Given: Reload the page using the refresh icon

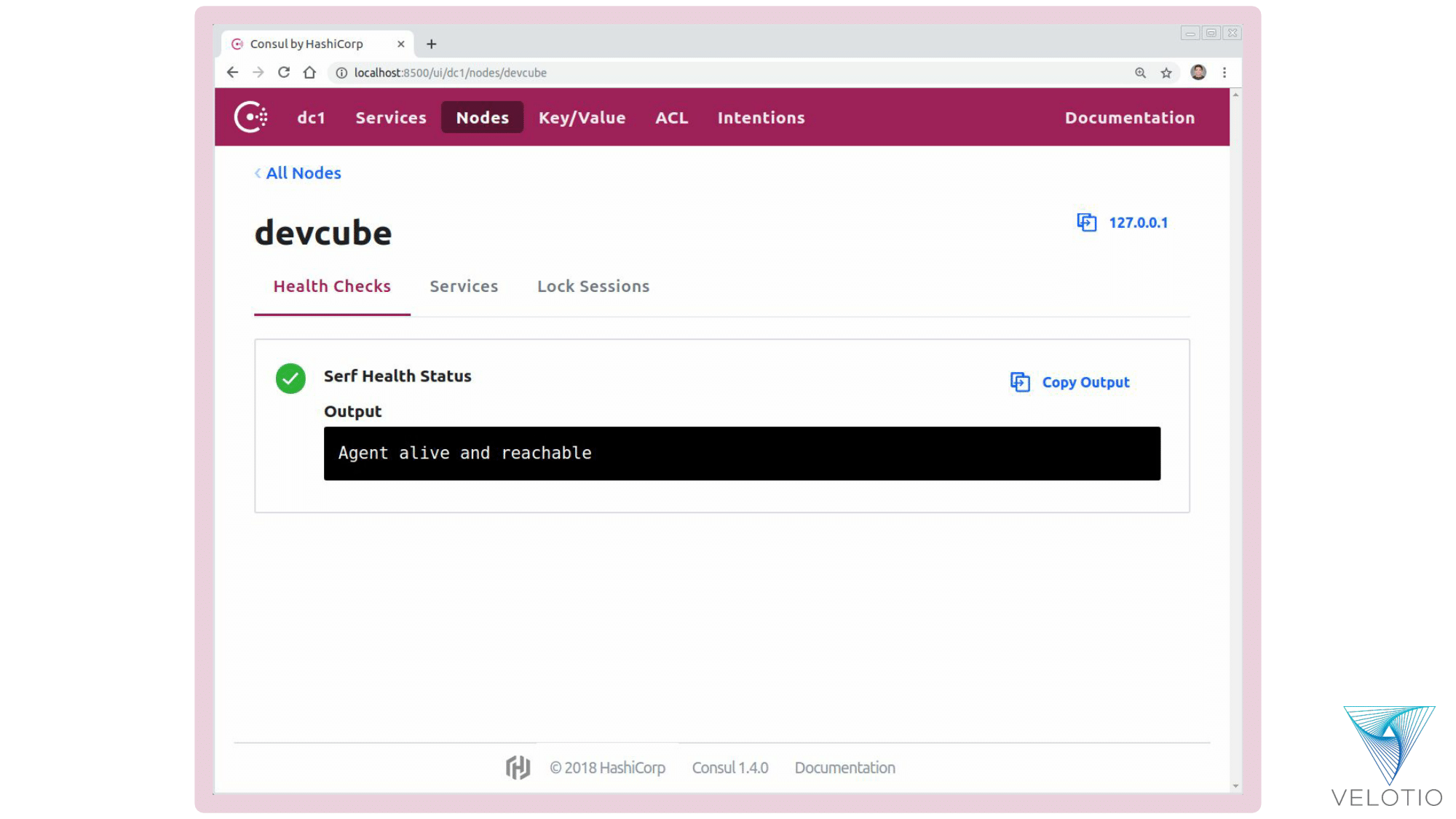Looking at the screenshot, I should [x=284, y=72].
